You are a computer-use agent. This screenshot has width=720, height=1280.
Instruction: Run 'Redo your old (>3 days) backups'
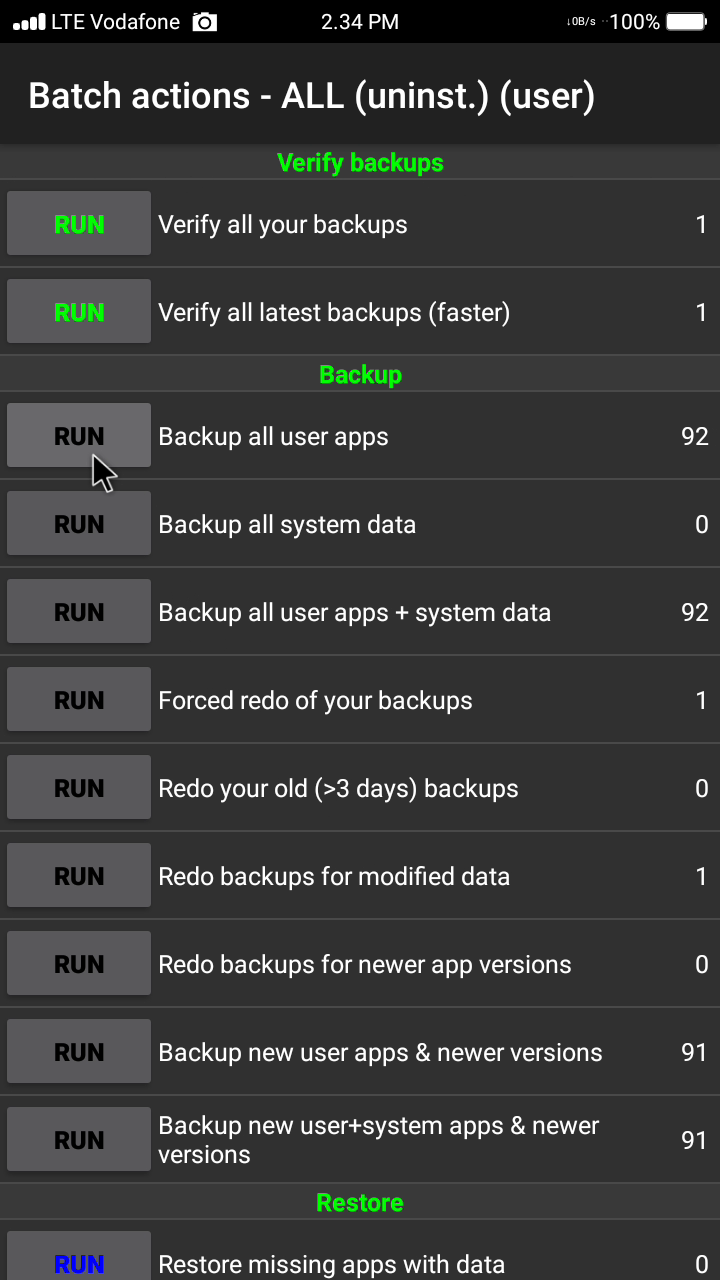(79, 789)
